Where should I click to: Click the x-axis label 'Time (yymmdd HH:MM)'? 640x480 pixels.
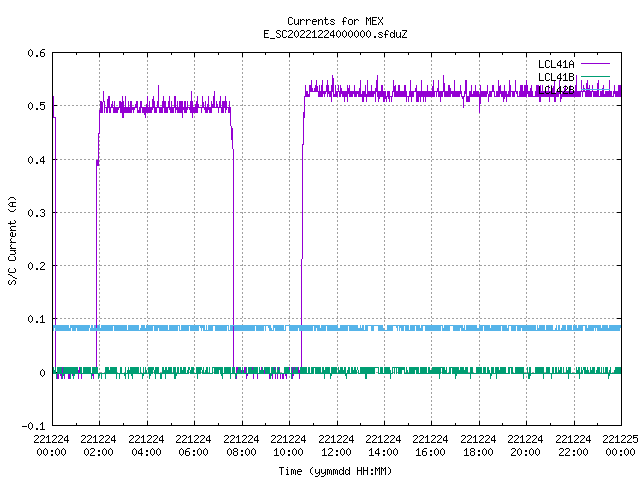335,471
